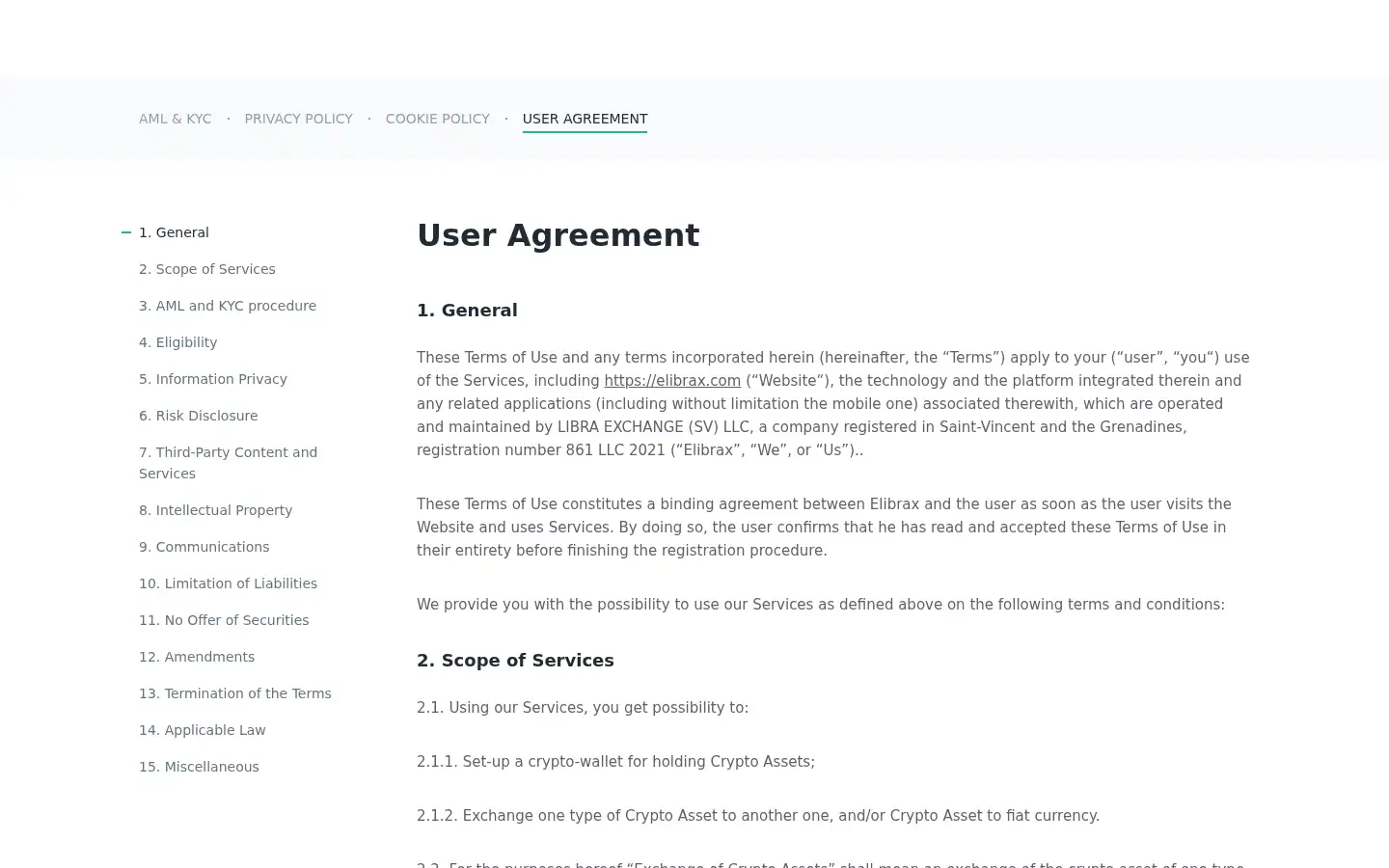The width and height of the screenshot is (1389, 868).
Task: Follow the https://elibrax.com hyperlink
Action: click(x=672, y=381)
